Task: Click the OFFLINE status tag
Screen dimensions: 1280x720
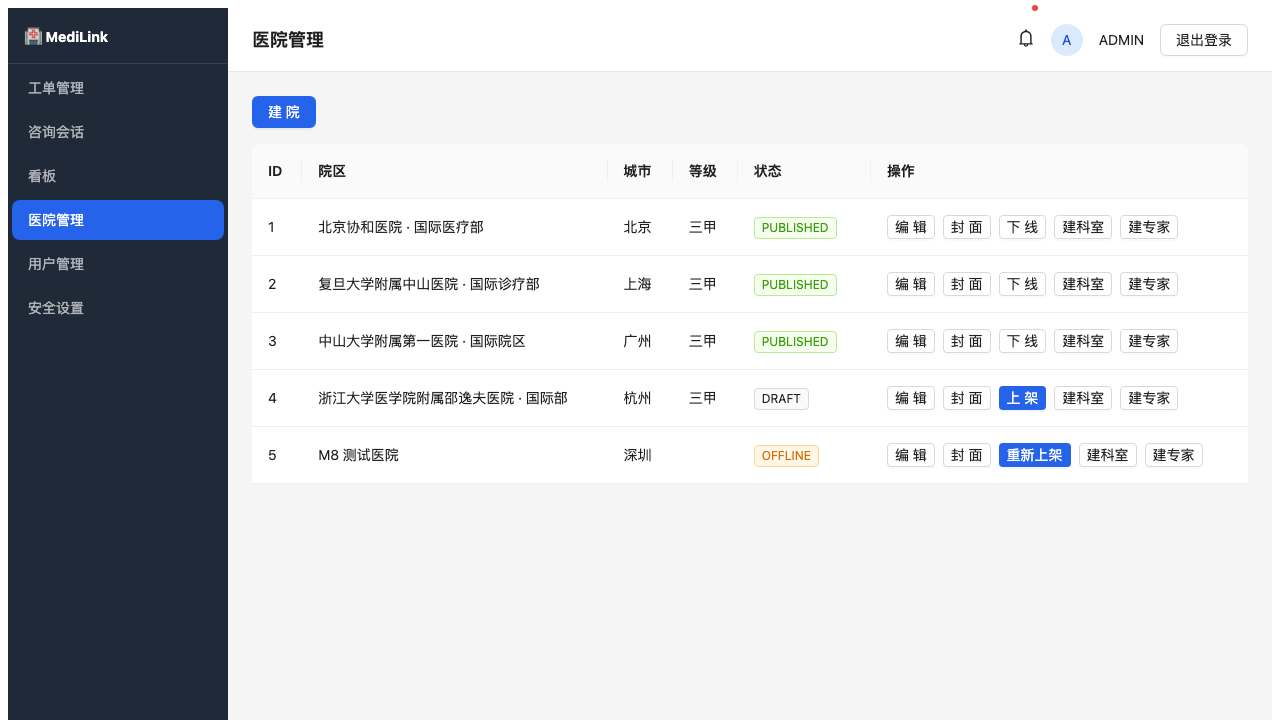Action: 786,456
